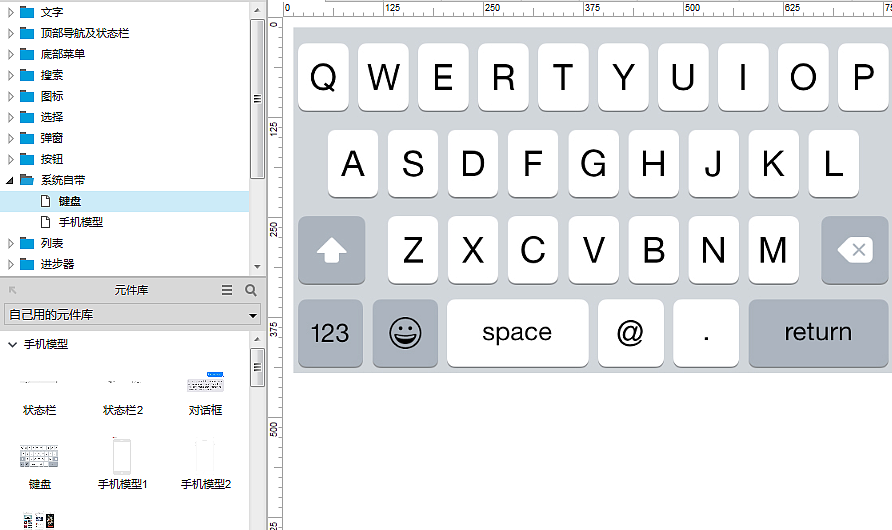Collapse the 手机模型 library section
This screenshot has width=892, height=530.
pyautogui.click(x=13, y=345)
